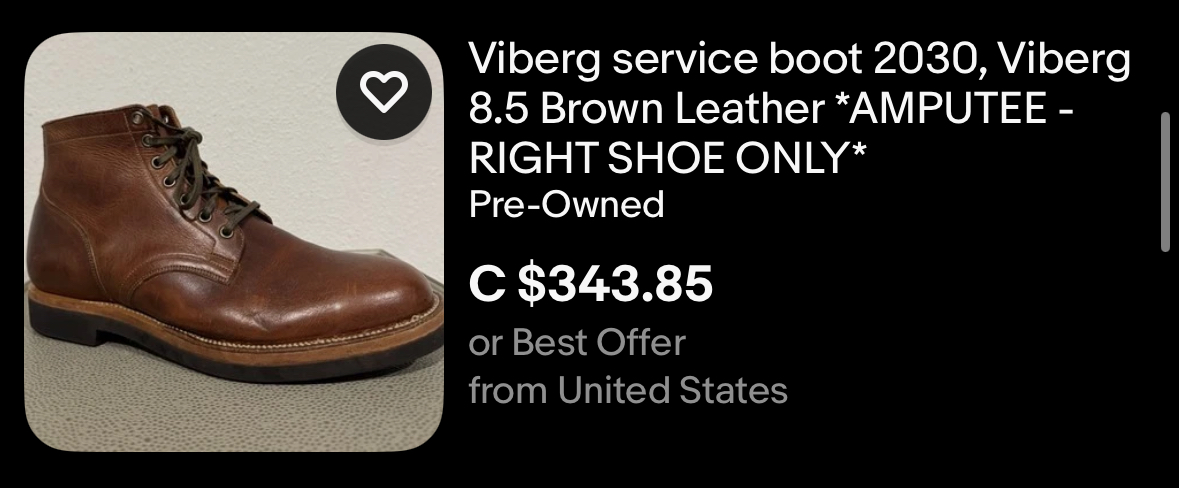
Task: Open the Viberg service boot 2030 listing title
Action: tap(799, 108)
